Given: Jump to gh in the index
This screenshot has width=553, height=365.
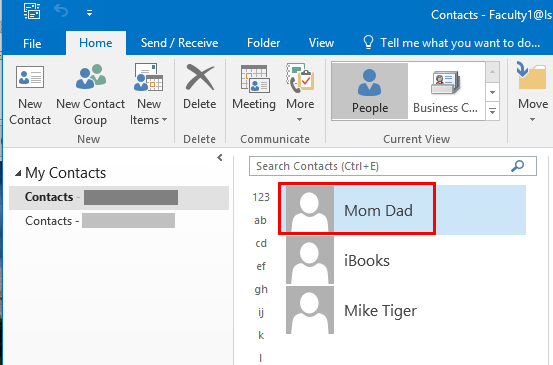Looking at the screenshot, I should (261, 290).
